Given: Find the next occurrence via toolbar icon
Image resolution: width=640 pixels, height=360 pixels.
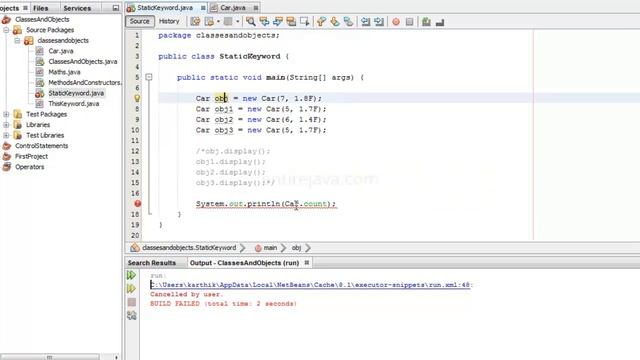Looking at the screenshot, I should [x=278, y=22].
